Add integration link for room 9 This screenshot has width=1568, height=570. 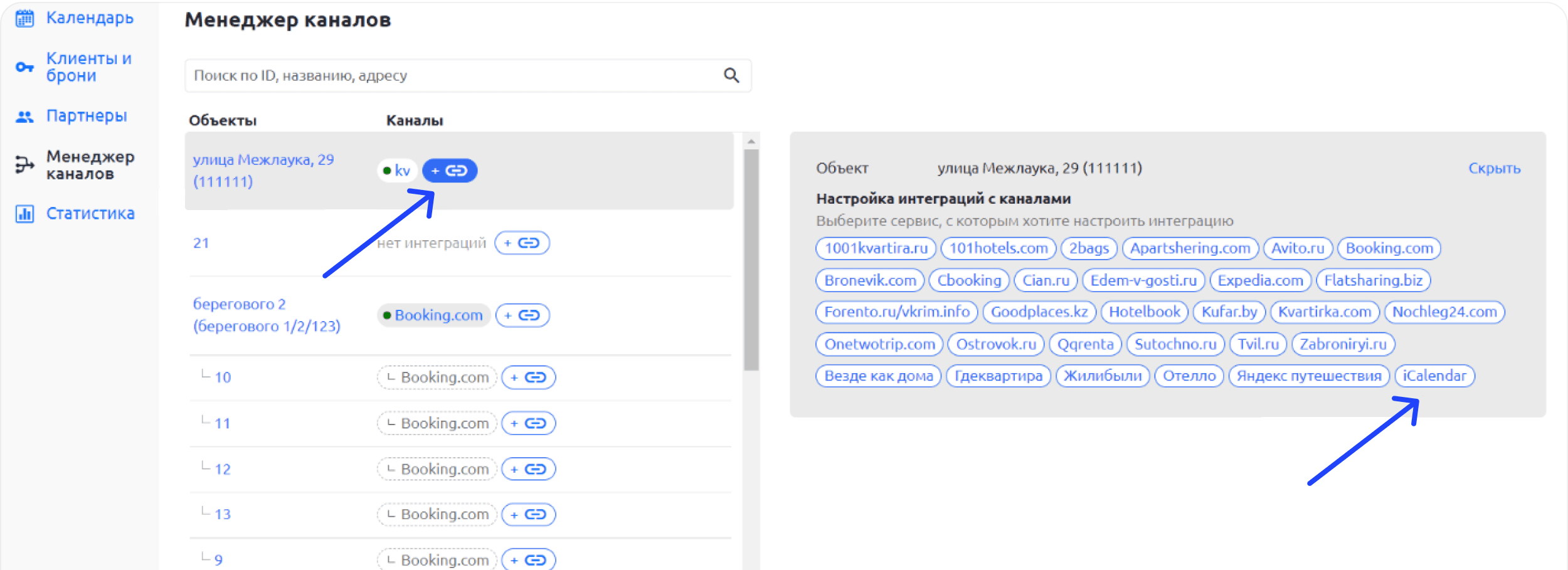pyautogui.click(x=529, y=559)
